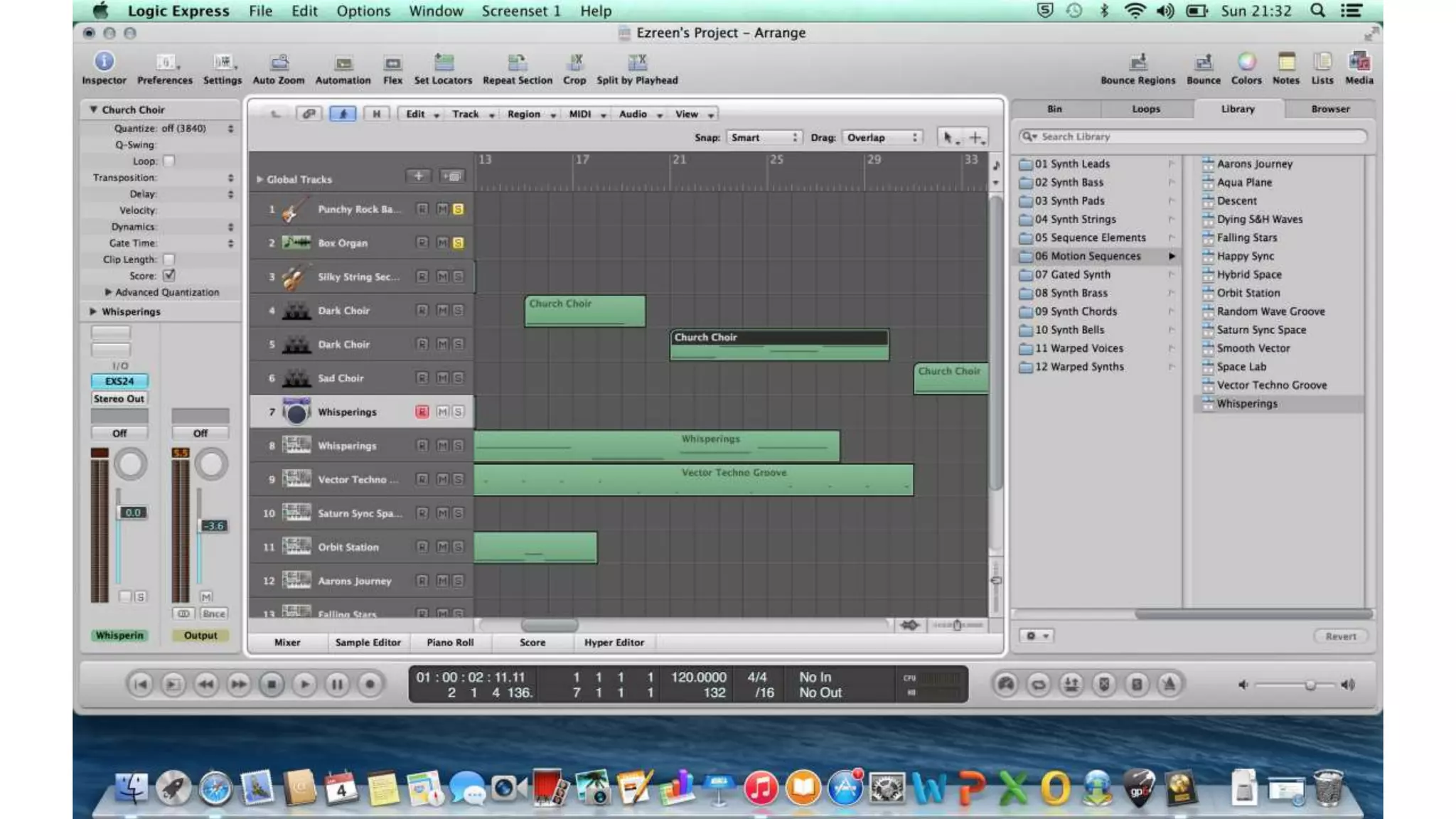The width and height of the screenshot is (1456, 819).
Task: Open the Piano Roll editor
Action: click(449, 642)
